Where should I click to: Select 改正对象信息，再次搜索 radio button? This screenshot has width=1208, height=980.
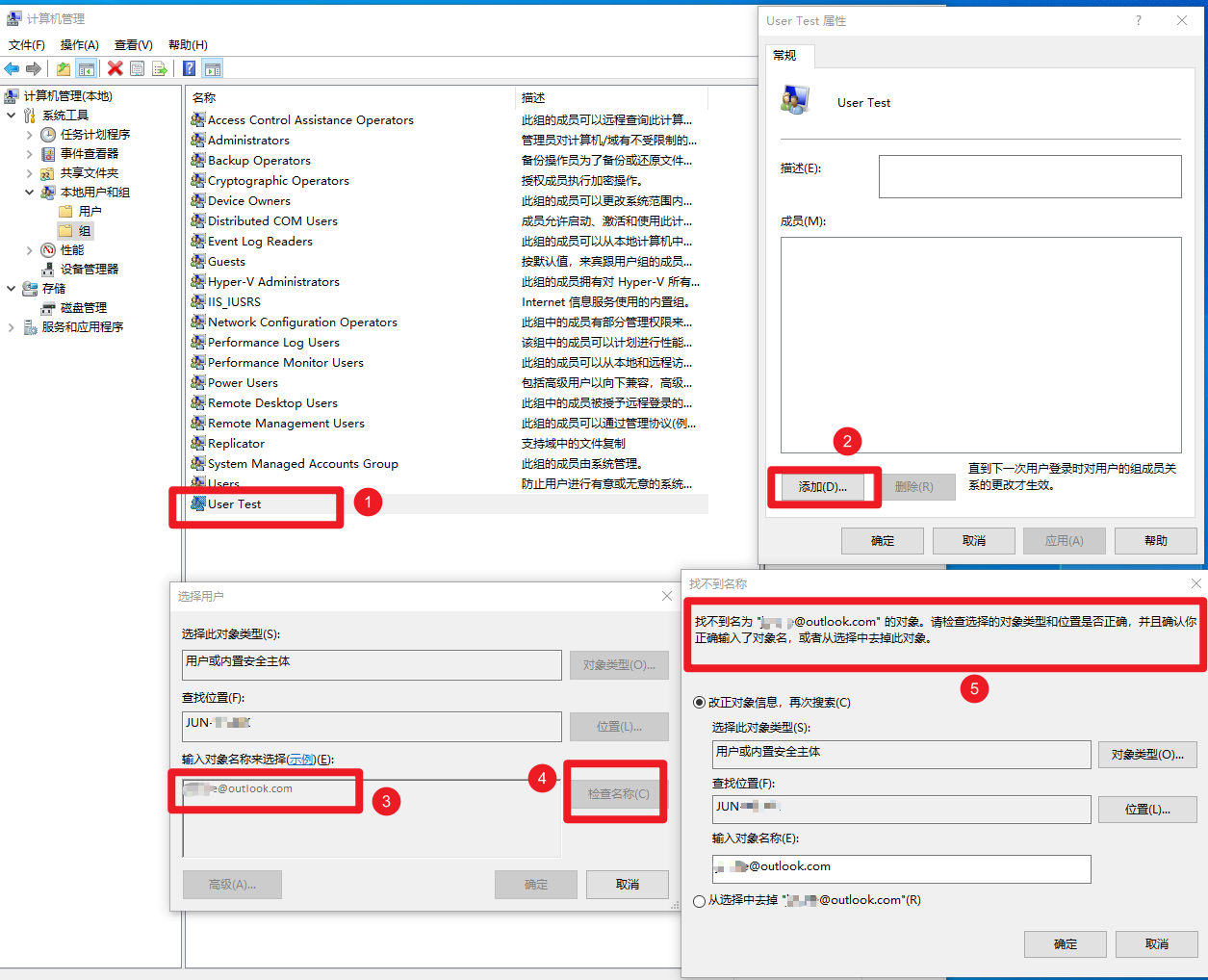[699, 703]
